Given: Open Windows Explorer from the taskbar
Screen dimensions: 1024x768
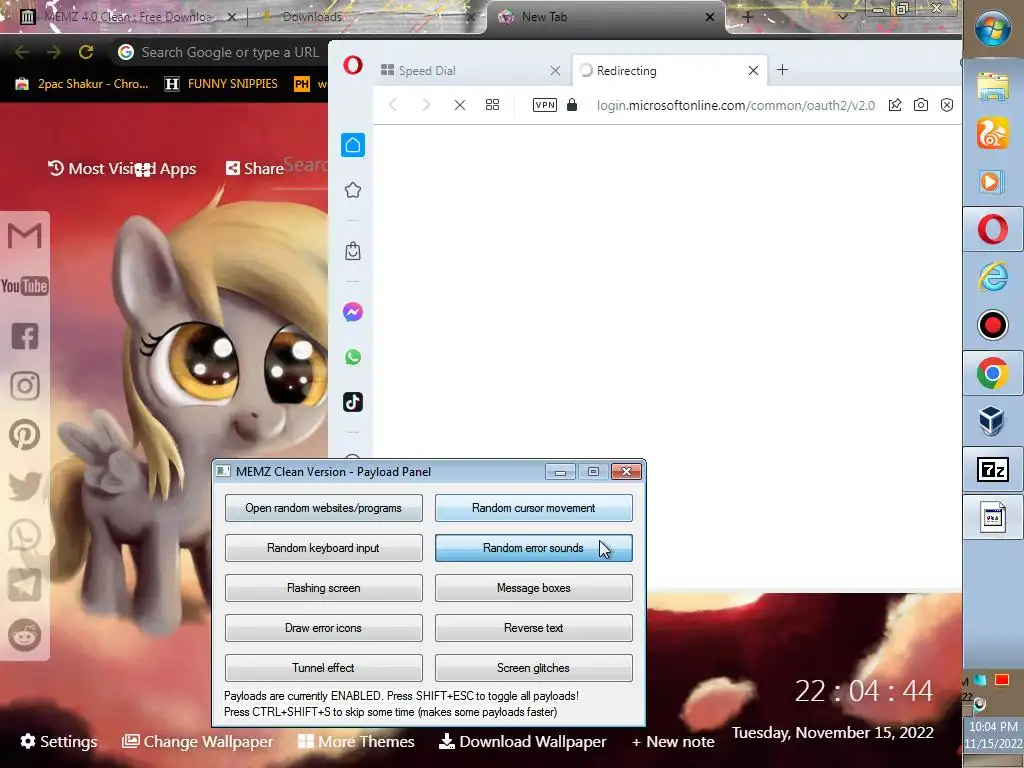Looking at the screenshot, I should coord(993,86).
